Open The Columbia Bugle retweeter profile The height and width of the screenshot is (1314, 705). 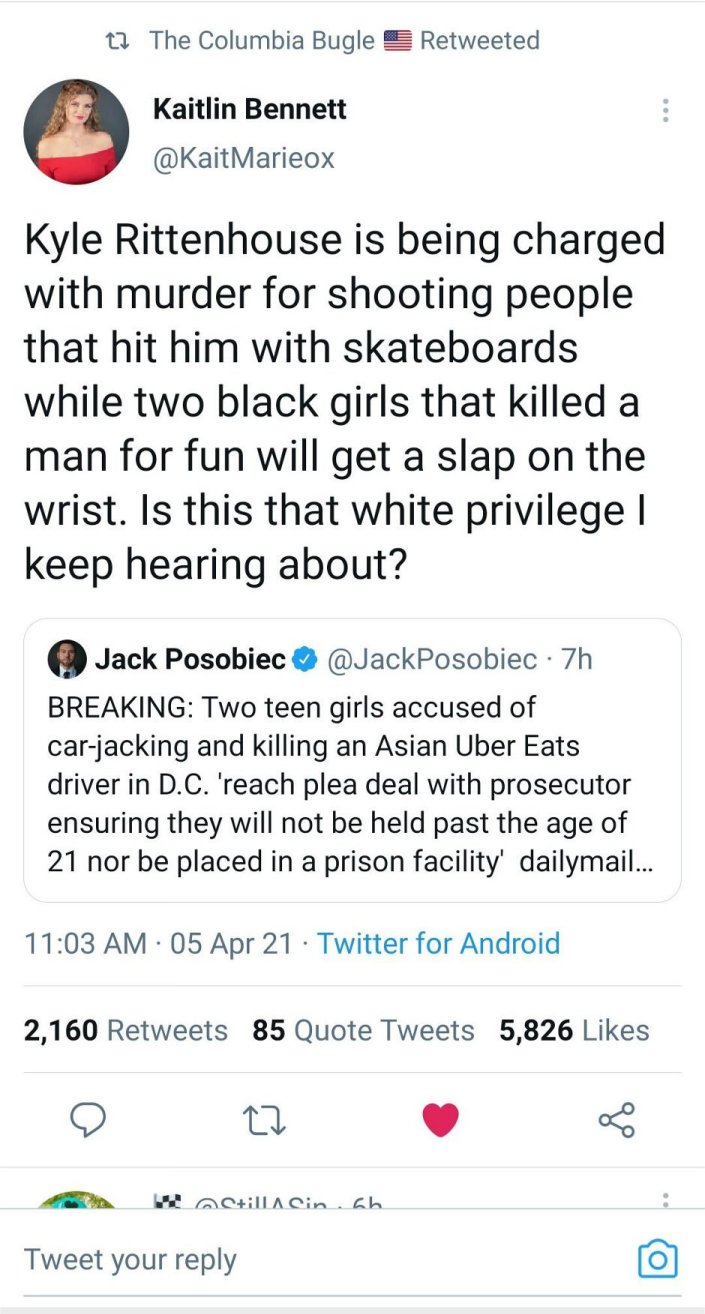coord(262,41)
